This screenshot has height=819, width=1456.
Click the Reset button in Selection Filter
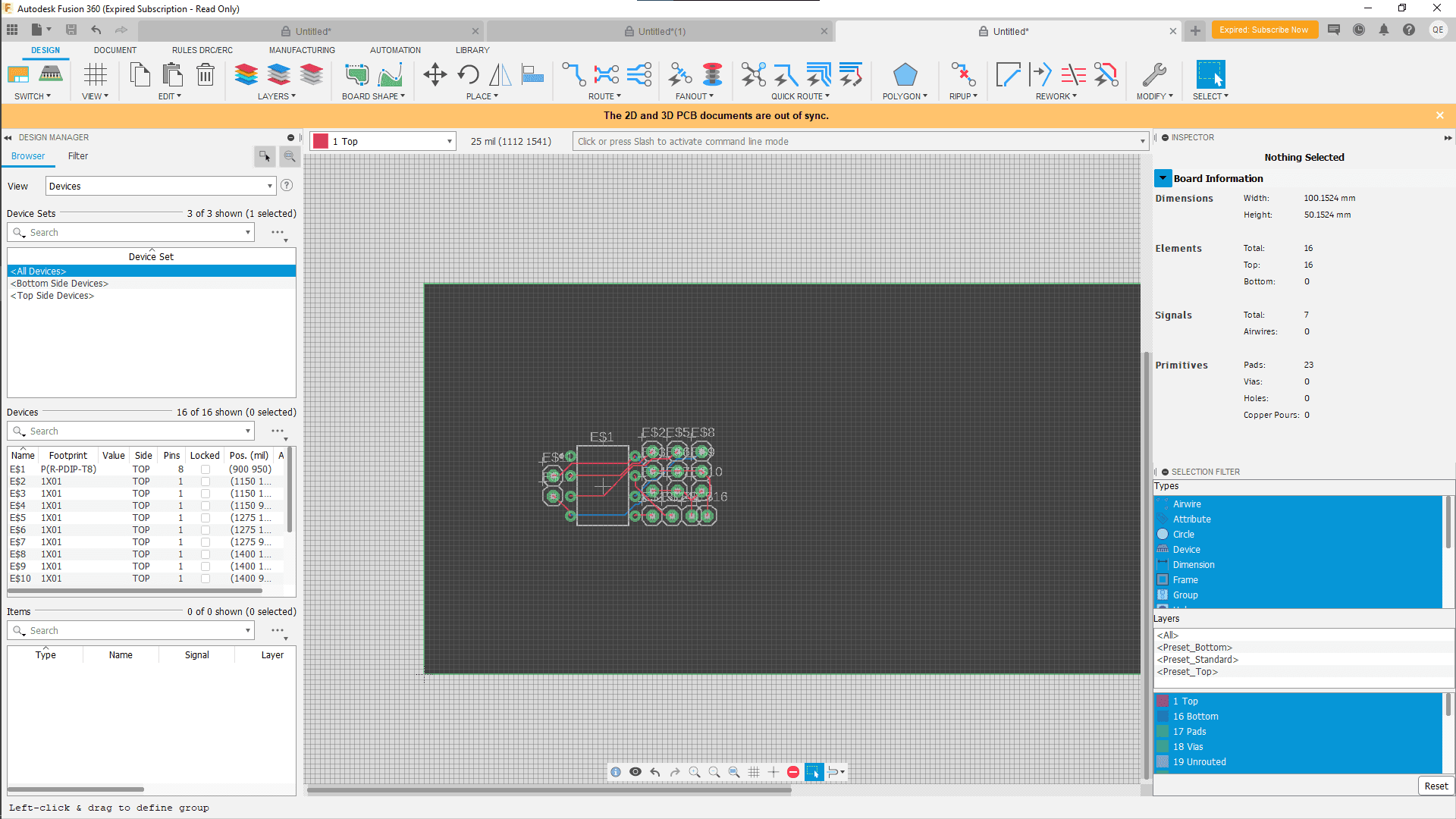pyautogui.click(x=1436, y=786)
